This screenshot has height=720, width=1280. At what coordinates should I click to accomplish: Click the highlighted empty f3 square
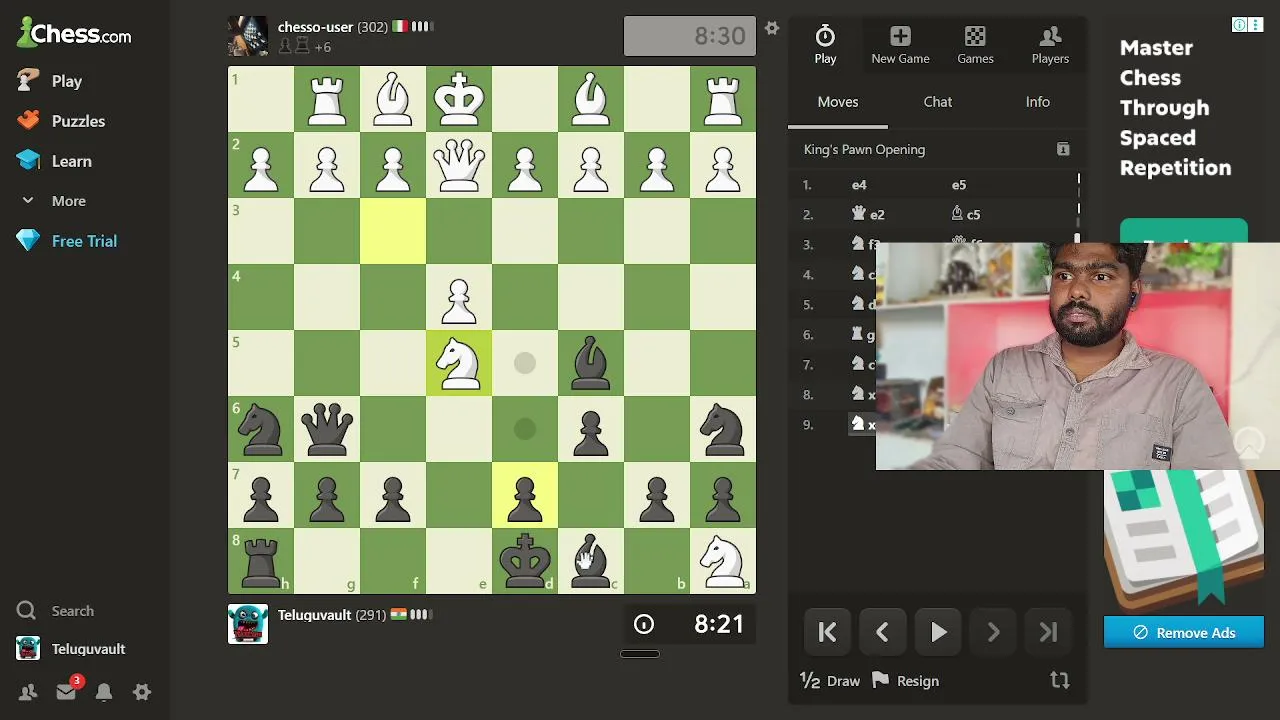pos(393,231)
